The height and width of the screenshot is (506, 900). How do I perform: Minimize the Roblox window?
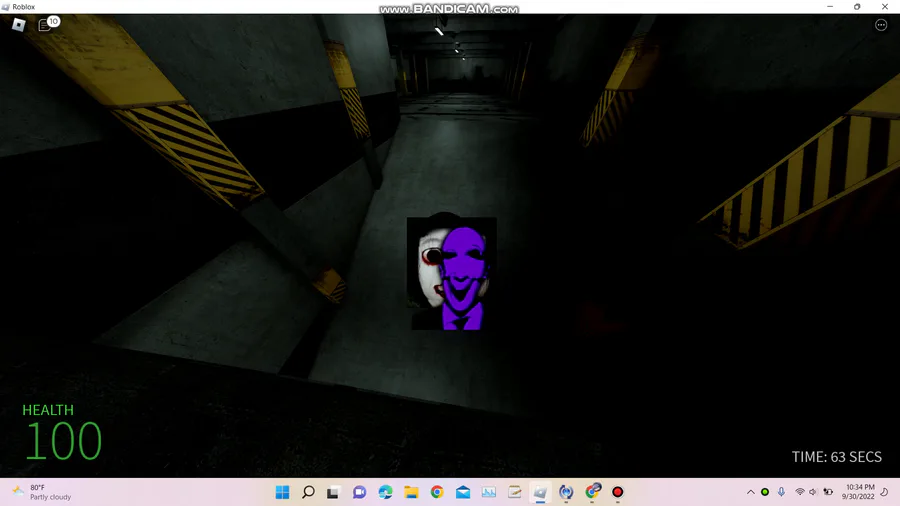pos(830,6)
